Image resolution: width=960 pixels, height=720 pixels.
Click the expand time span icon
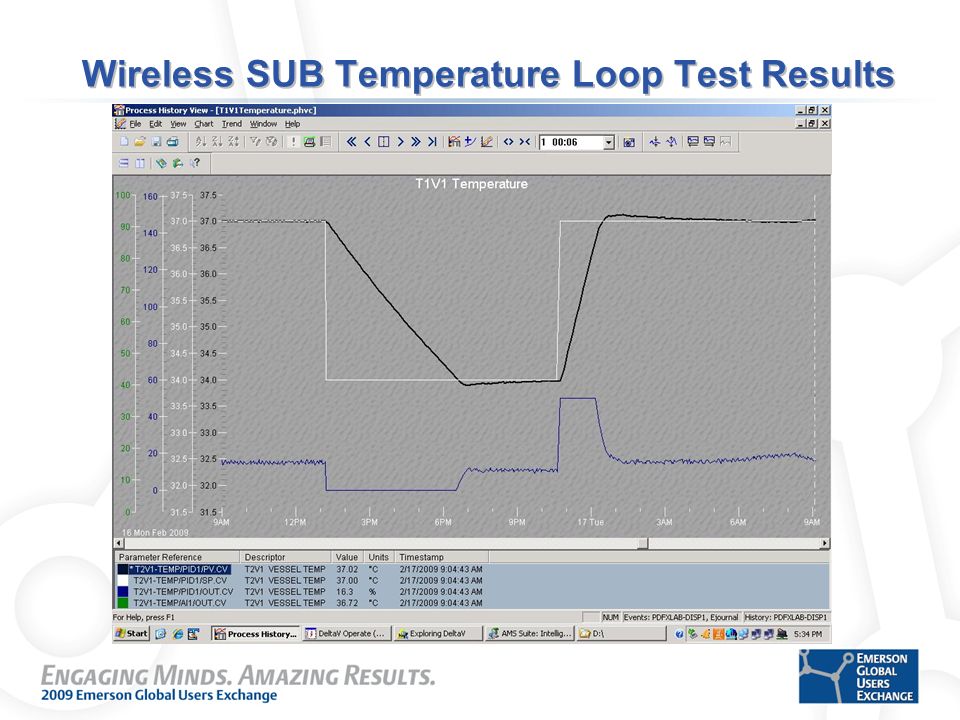tap(508, 142)
